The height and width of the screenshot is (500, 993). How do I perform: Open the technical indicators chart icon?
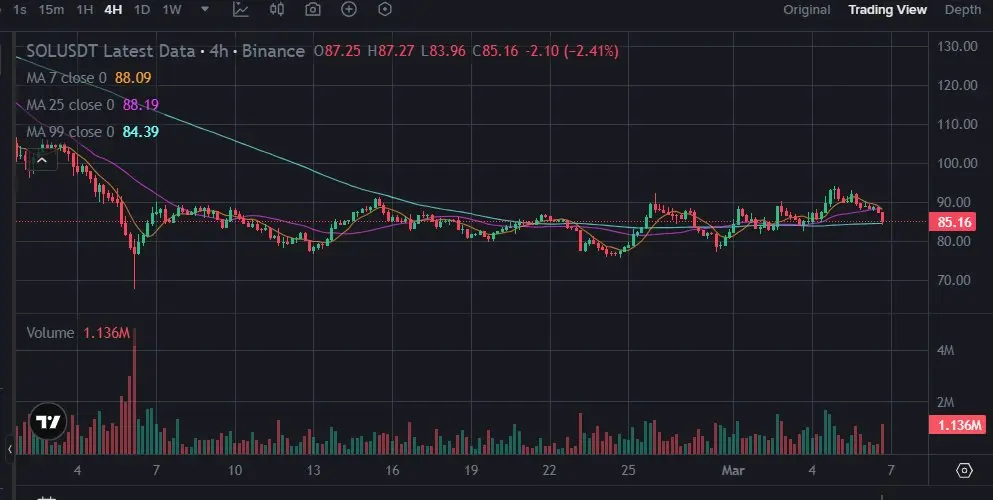click(241, 10)
